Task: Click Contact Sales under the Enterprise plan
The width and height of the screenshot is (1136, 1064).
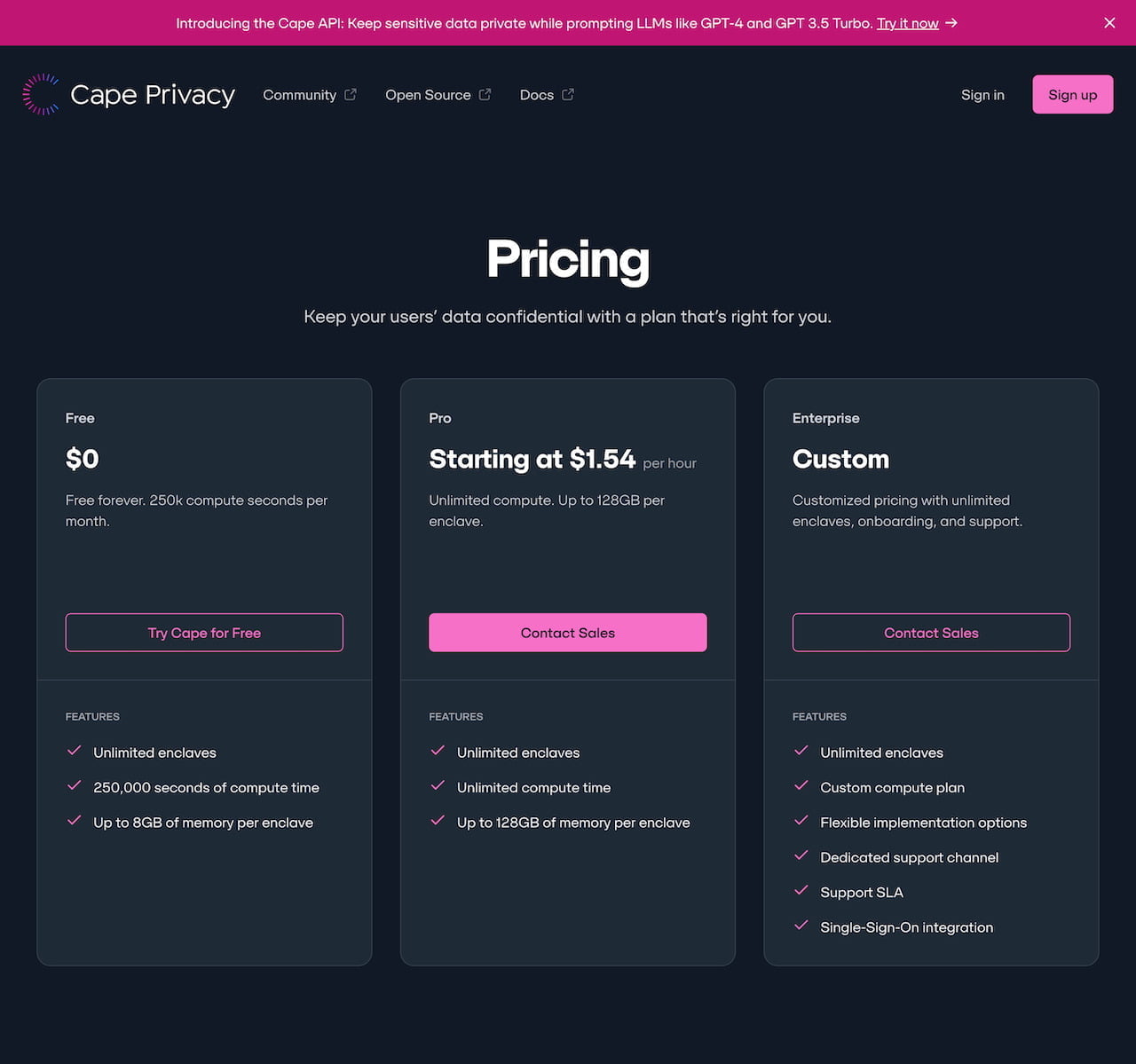Action: (x=931, y=633)
